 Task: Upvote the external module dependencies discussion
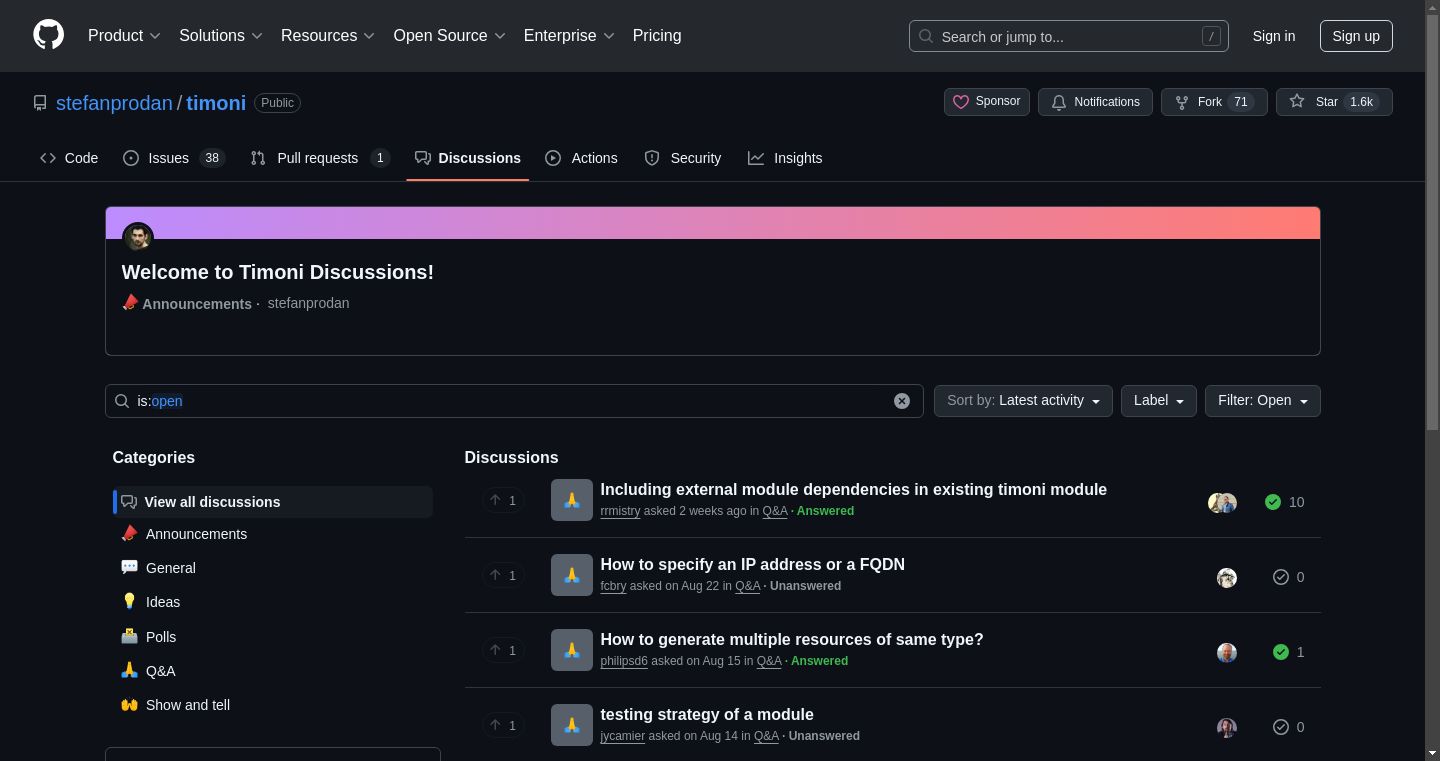[x=503, y=500]
